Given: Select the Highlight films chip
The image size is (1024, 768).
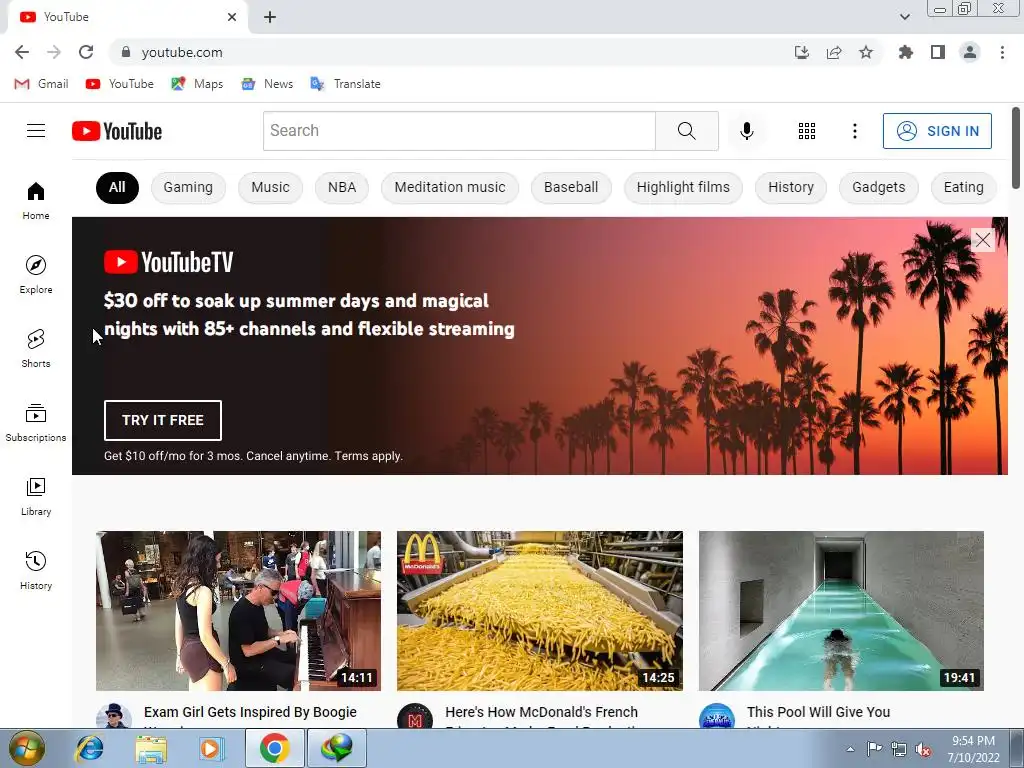Looking at the screenshot, I should pyautogui.click(x=683, y=187).
